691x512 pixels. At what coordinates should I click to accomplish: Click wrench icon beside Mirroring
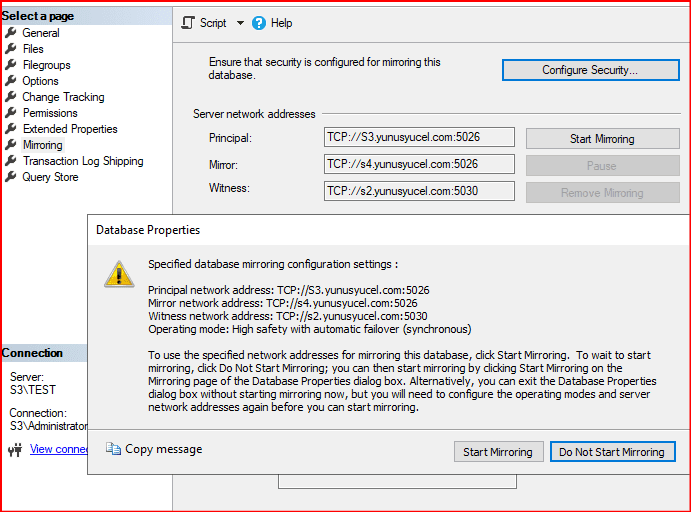11,145
